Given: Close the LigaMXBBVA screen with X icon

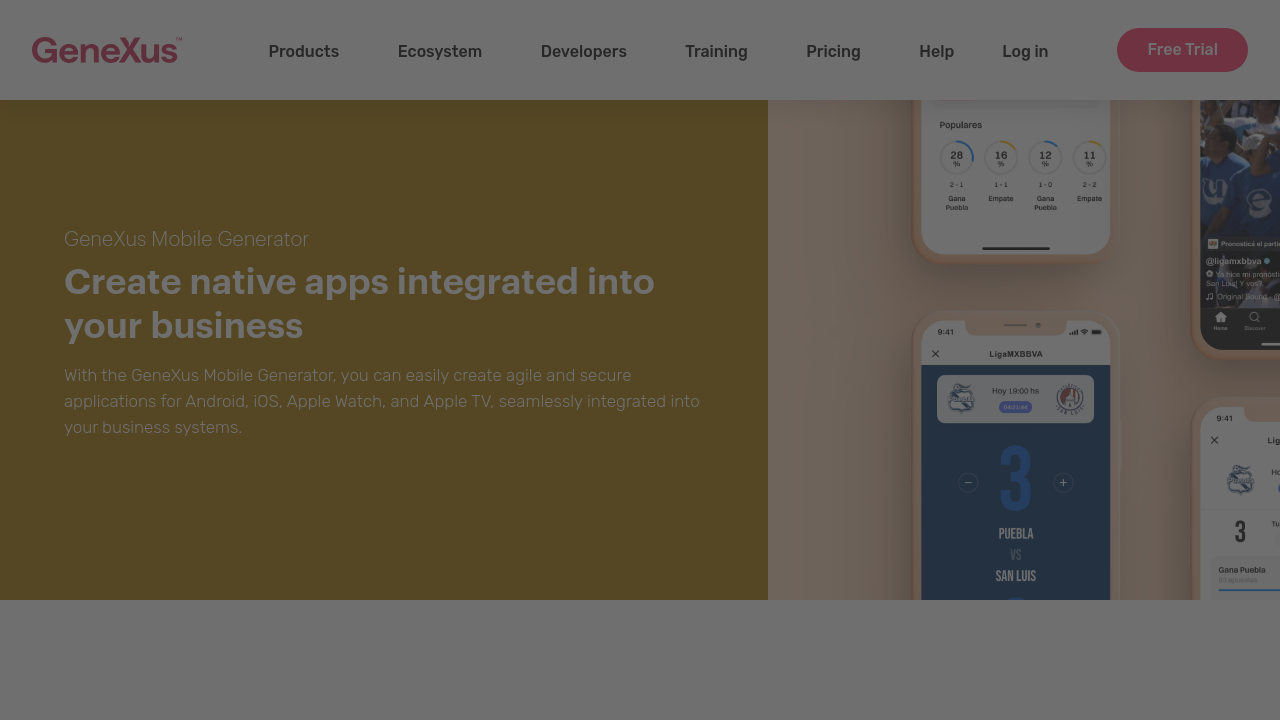Looking at the screenshot, I should coord(936,354).
